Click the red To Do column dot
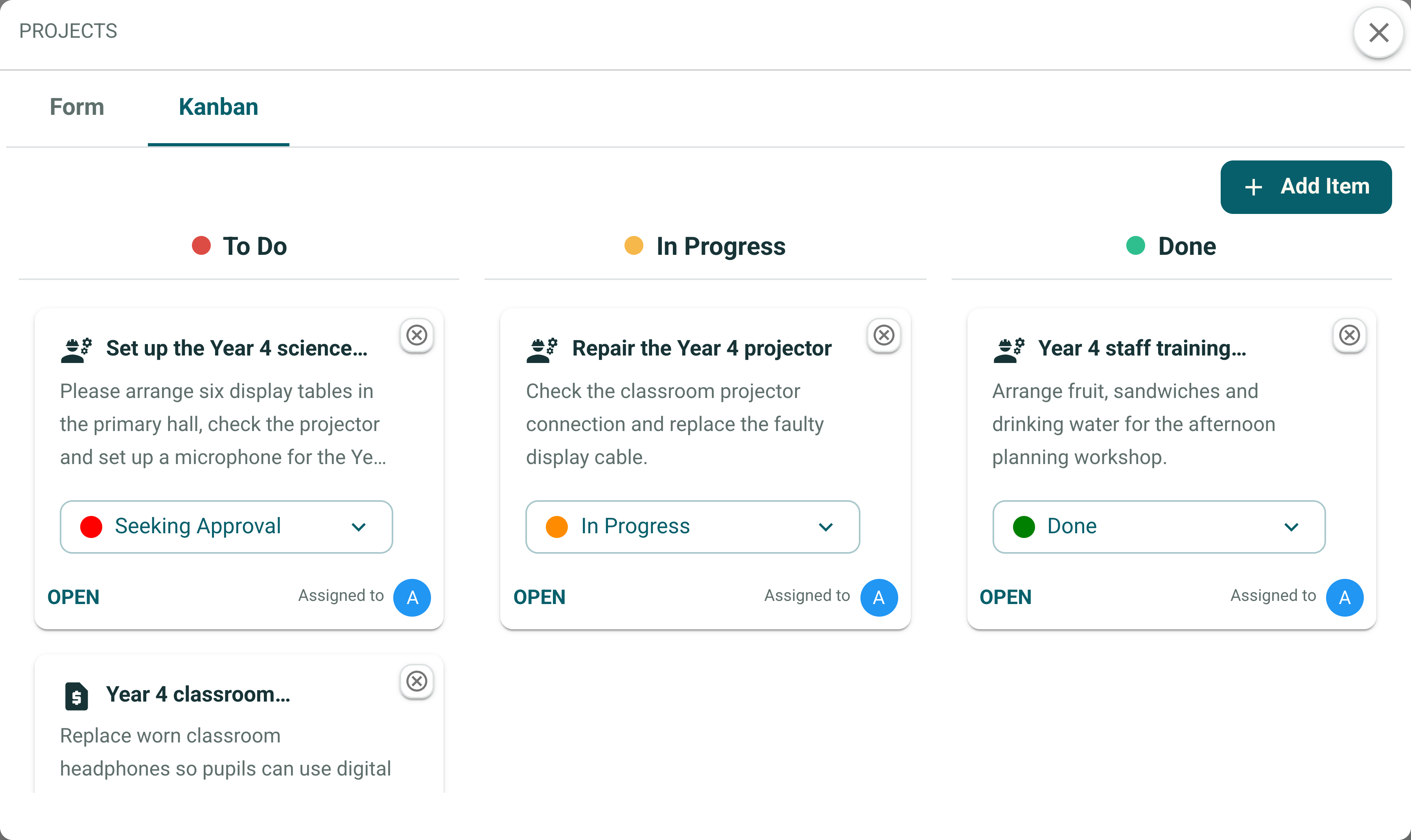 (201, 246)
